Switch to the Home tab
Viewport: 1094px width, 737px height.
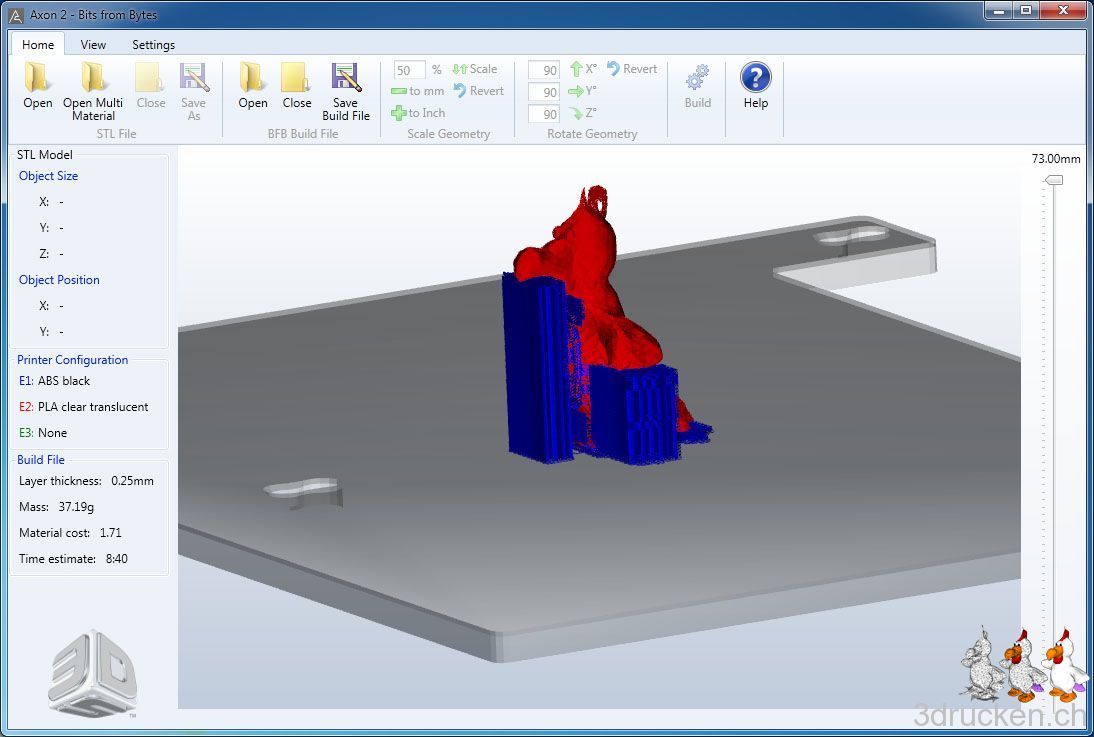click(x=38, y=44)
